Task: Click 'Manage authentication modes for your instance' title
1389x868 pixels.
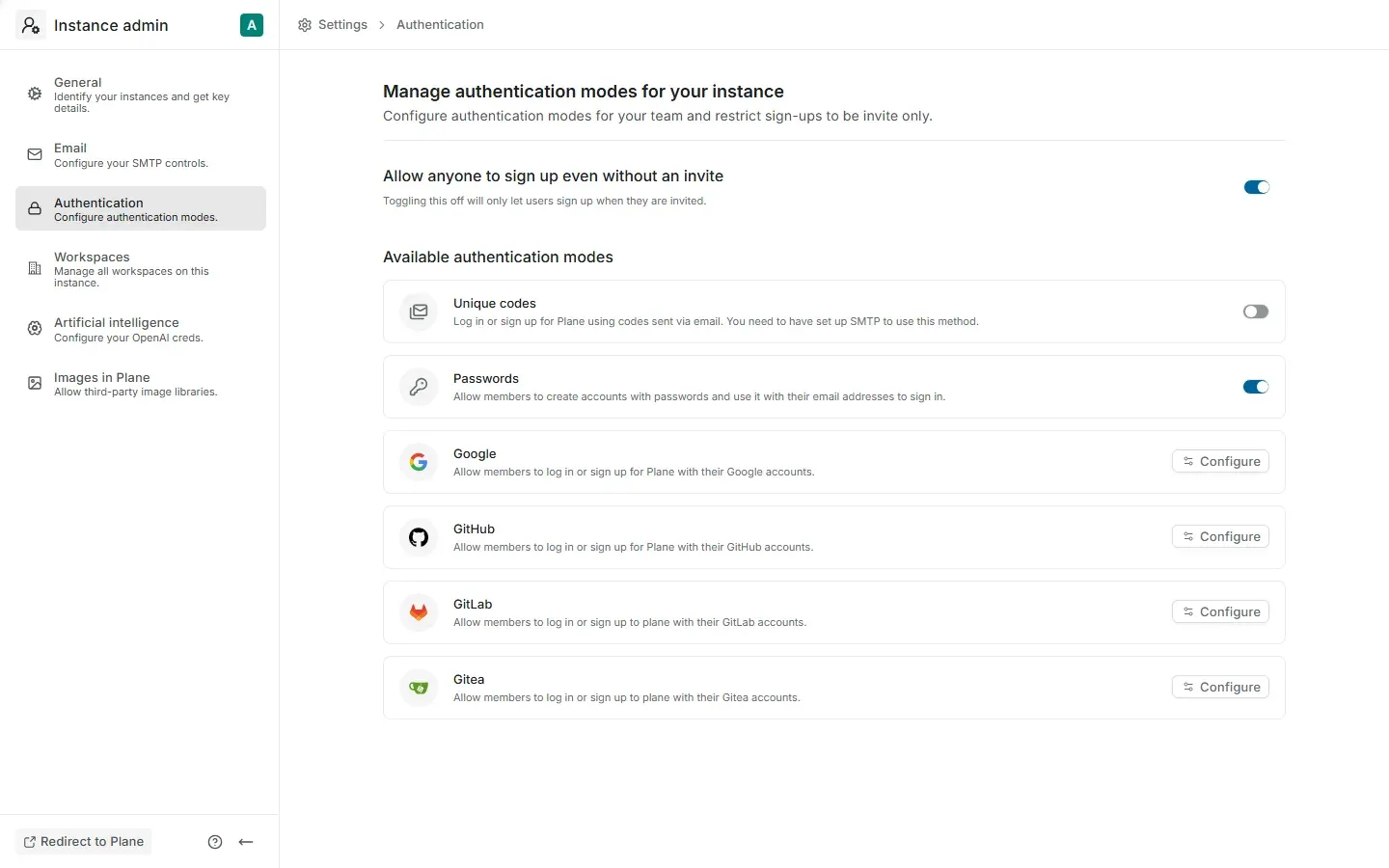Action: pos(584,92)
